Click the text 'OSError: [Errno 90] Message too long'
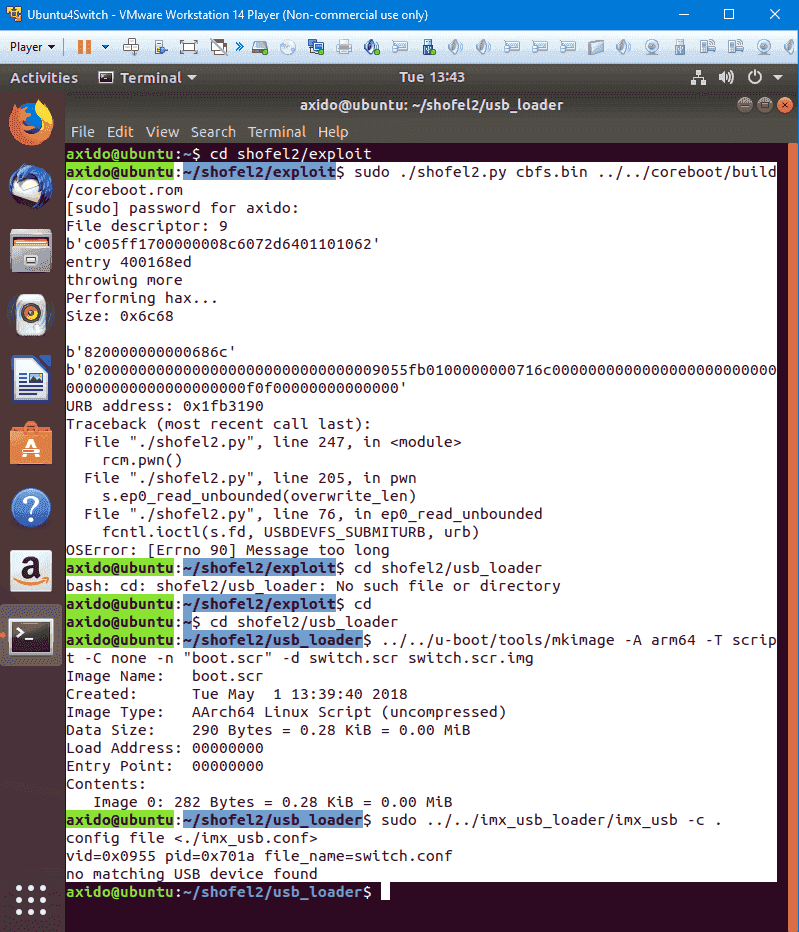The image size is (799, 932). tap(228, 550)
